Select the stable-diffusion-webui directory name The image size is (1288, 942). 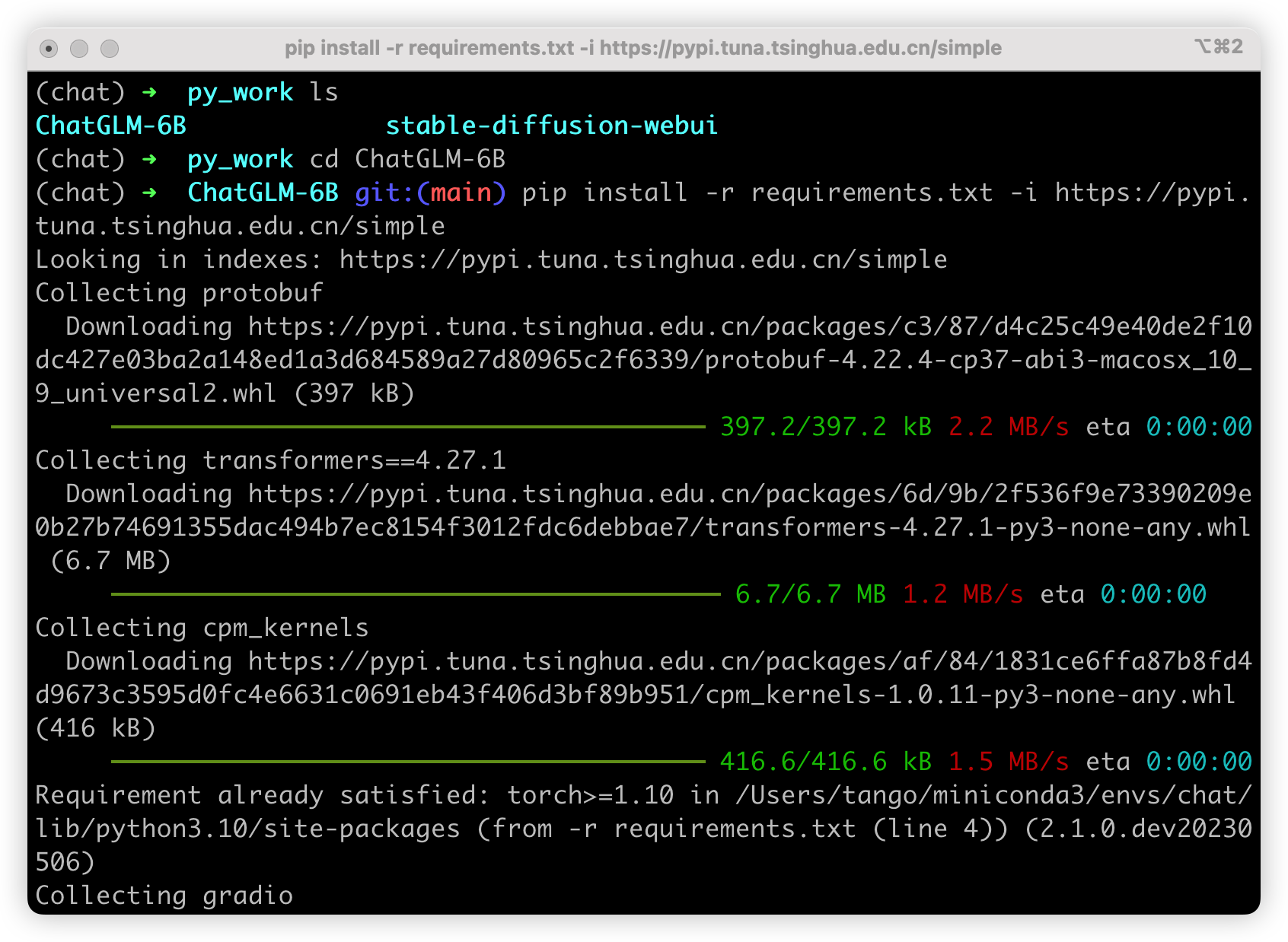coord(552,126)
